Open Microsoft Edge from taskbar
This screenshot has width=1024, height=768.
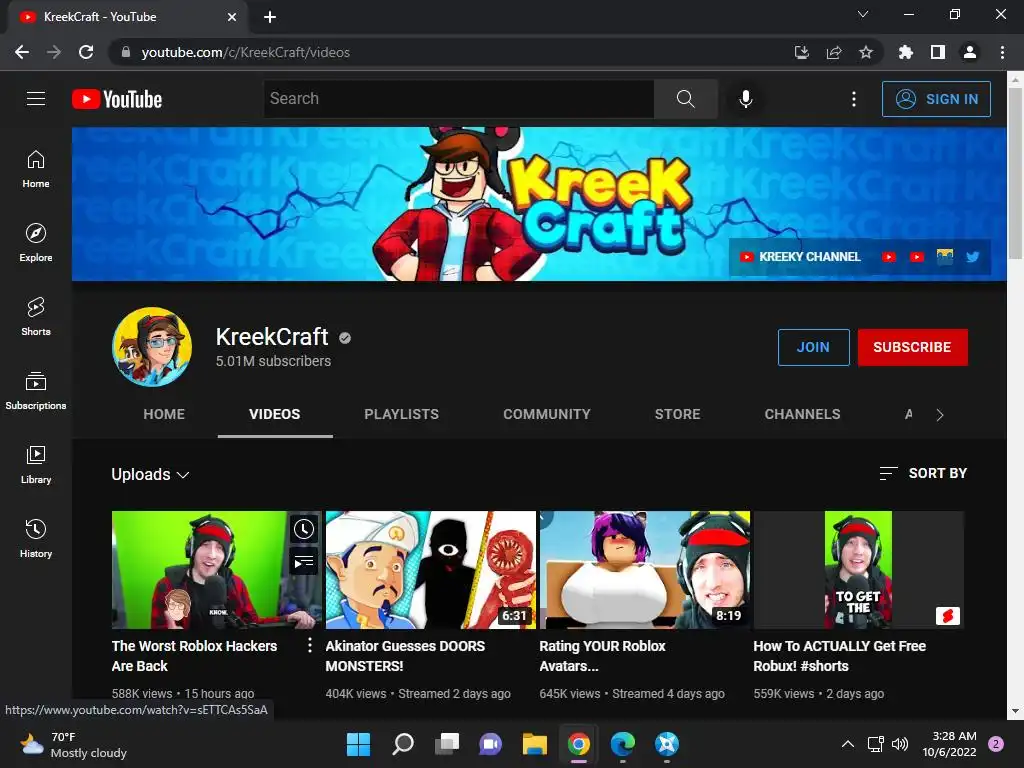(x=622, y=744)
